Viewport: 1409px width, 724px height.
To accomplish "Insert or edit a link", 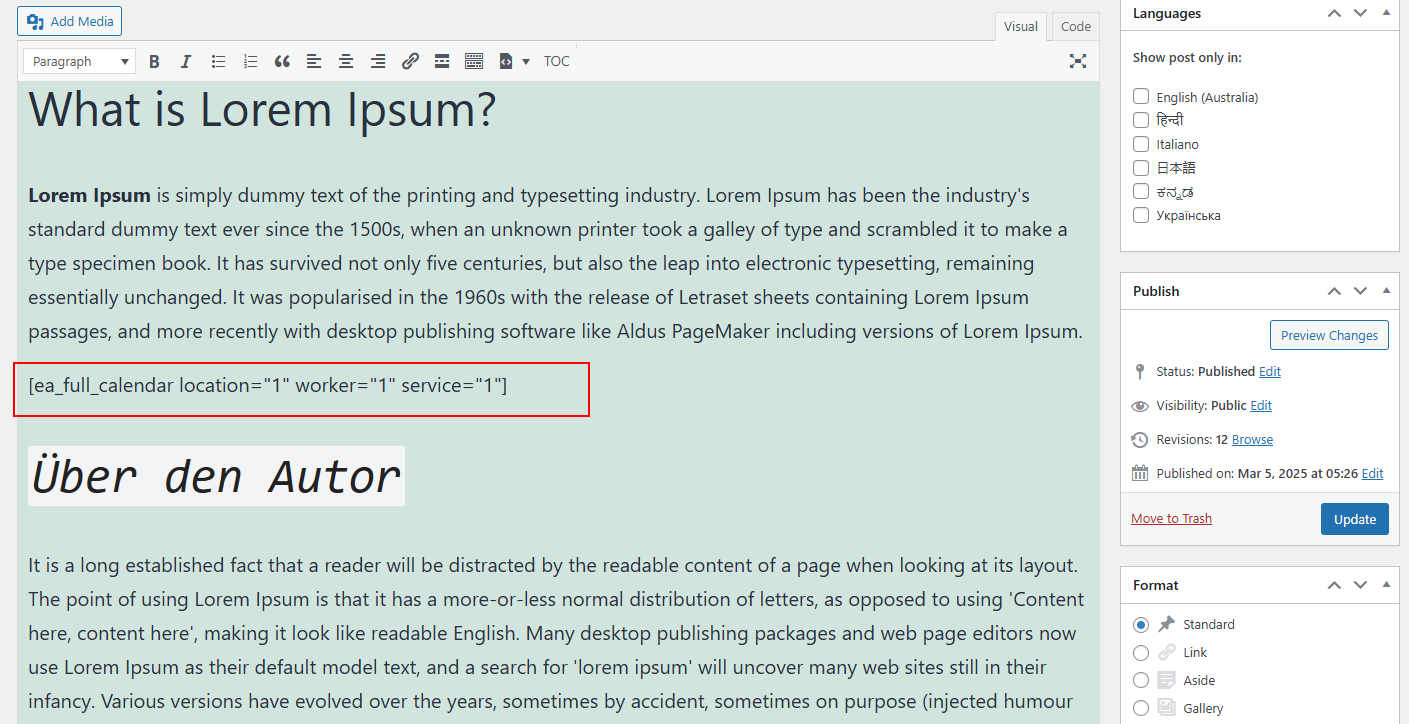I will pyautogui.click(x=410, y=62).
